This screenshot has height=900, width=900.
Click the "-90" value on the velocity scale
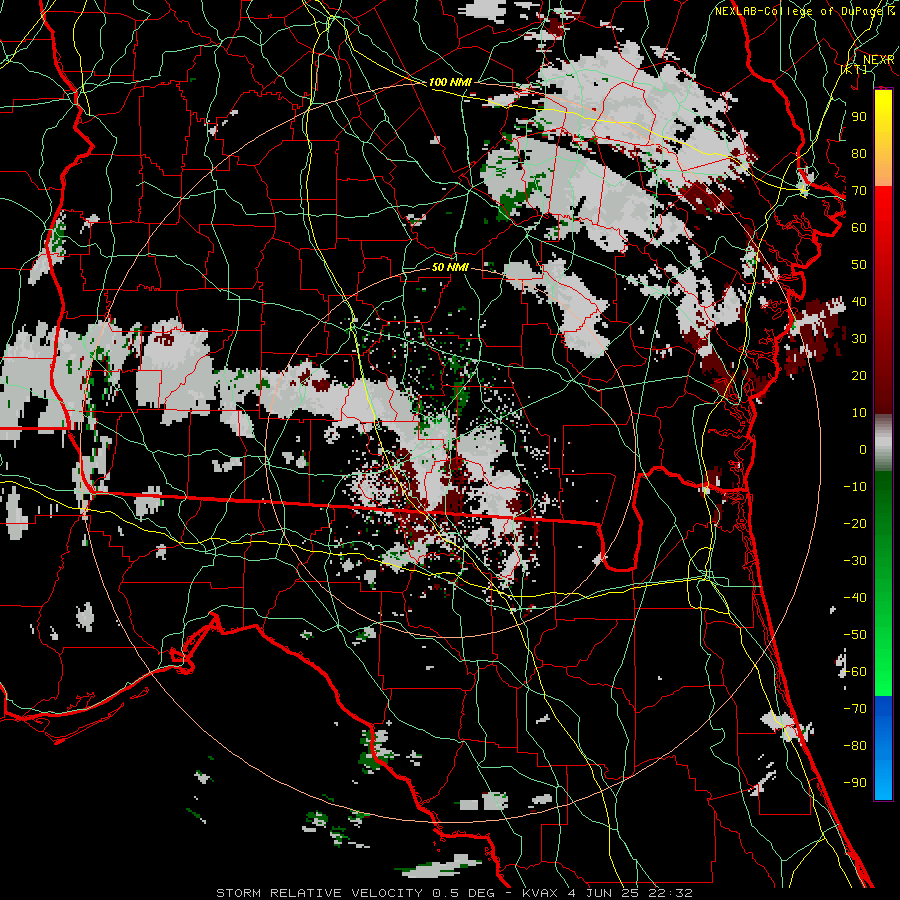pyautogui.click(x=855, y=783)
